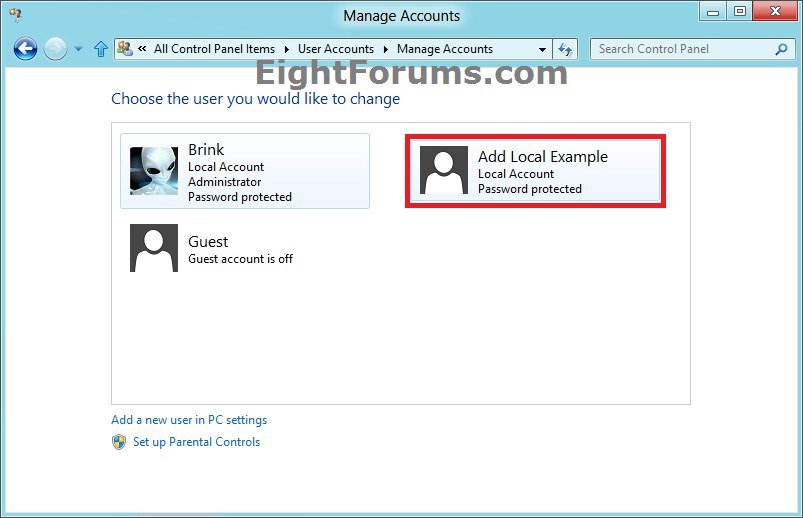
Task: Minimize the Manage Accounts window
Action: coord(713,12)
